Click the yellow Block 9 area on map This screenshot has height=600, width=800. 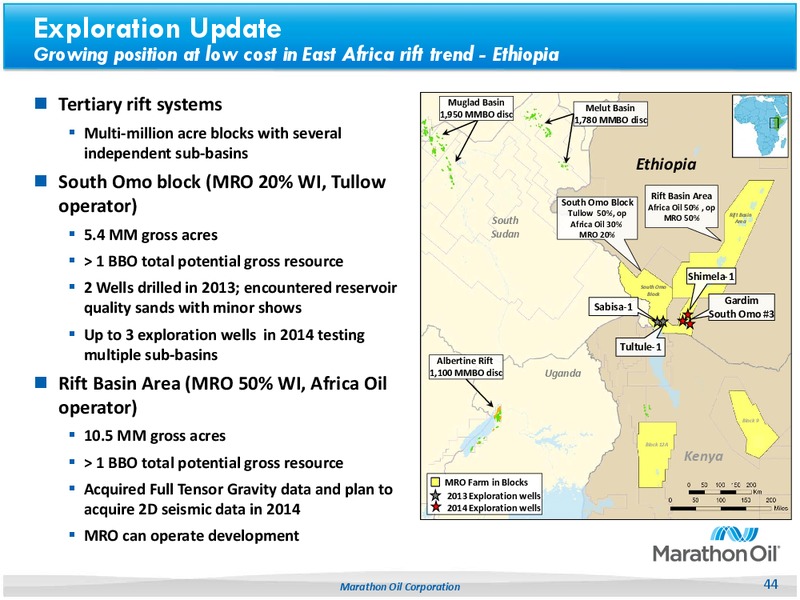tap(752, 422)
